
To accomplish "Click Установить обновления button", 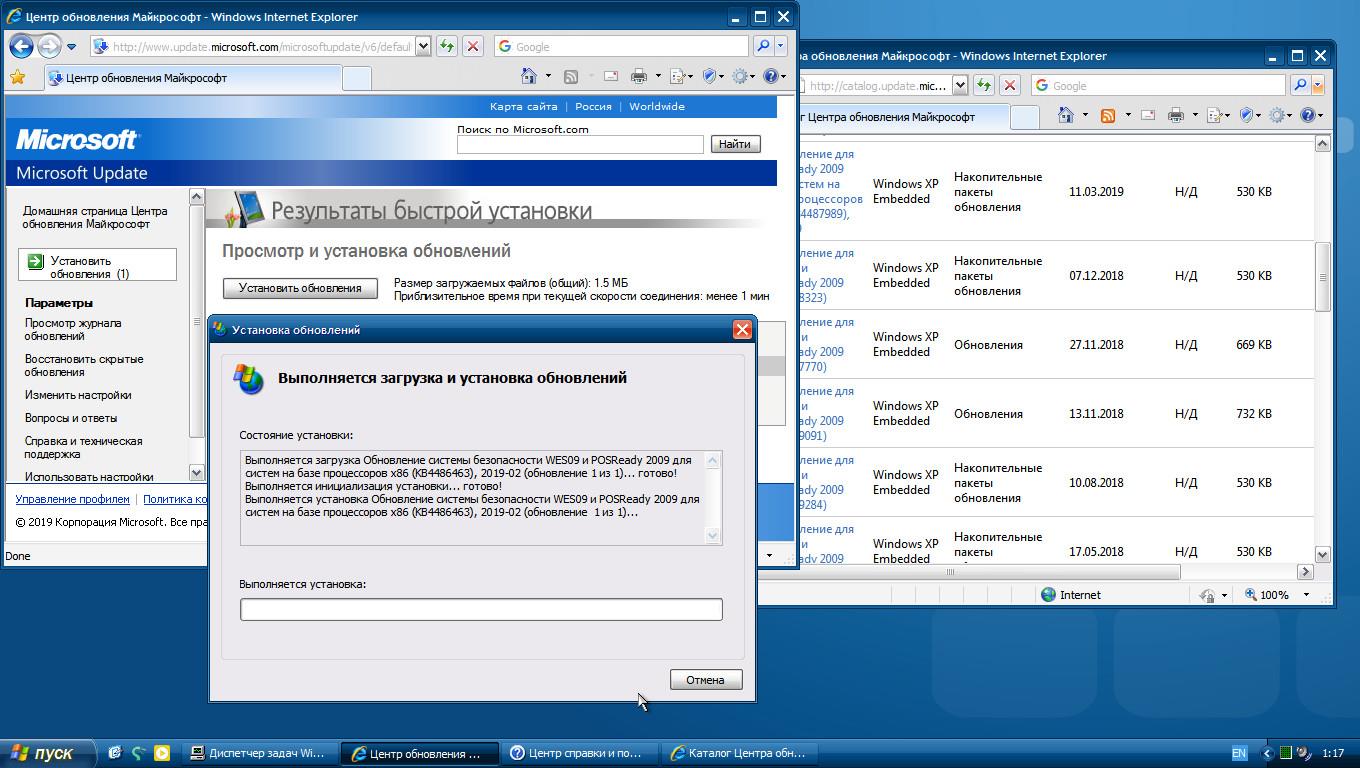I will (300, 288).
